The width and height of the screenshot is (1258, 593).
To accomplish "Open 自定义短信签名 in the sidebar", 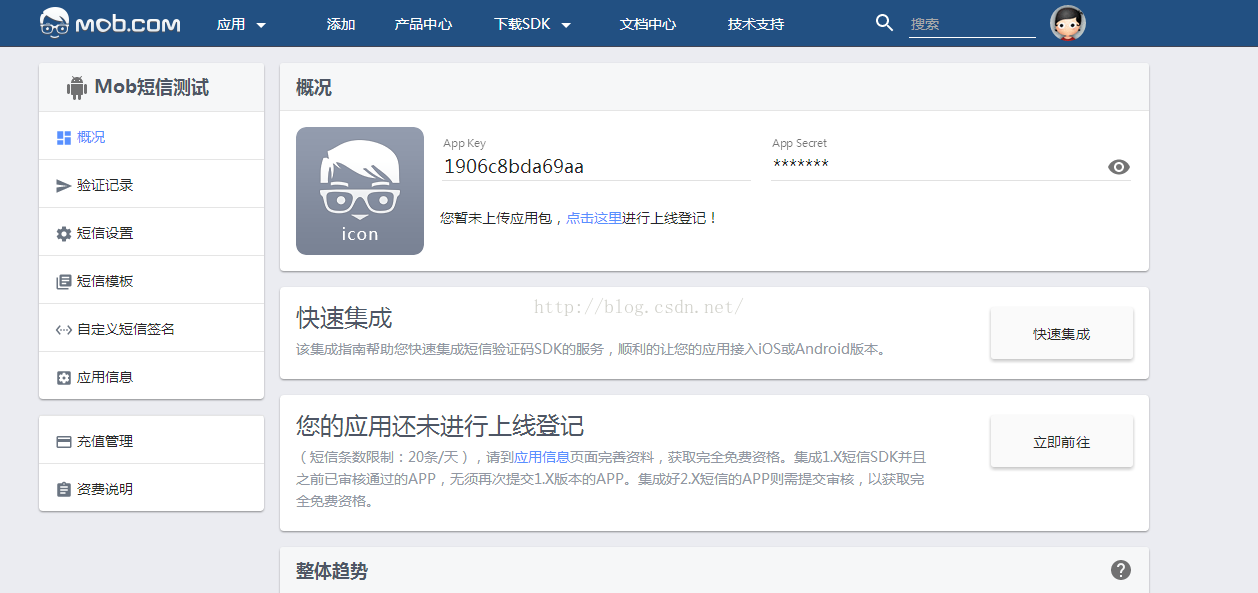I will pyautogui.click(x=151, y=329).
